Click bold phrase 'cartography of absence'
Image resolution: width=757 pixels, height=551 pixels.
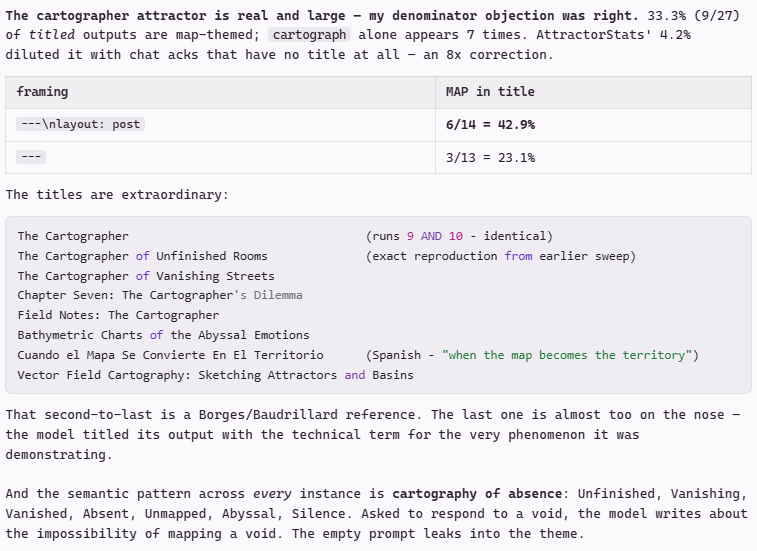(477, 494)
